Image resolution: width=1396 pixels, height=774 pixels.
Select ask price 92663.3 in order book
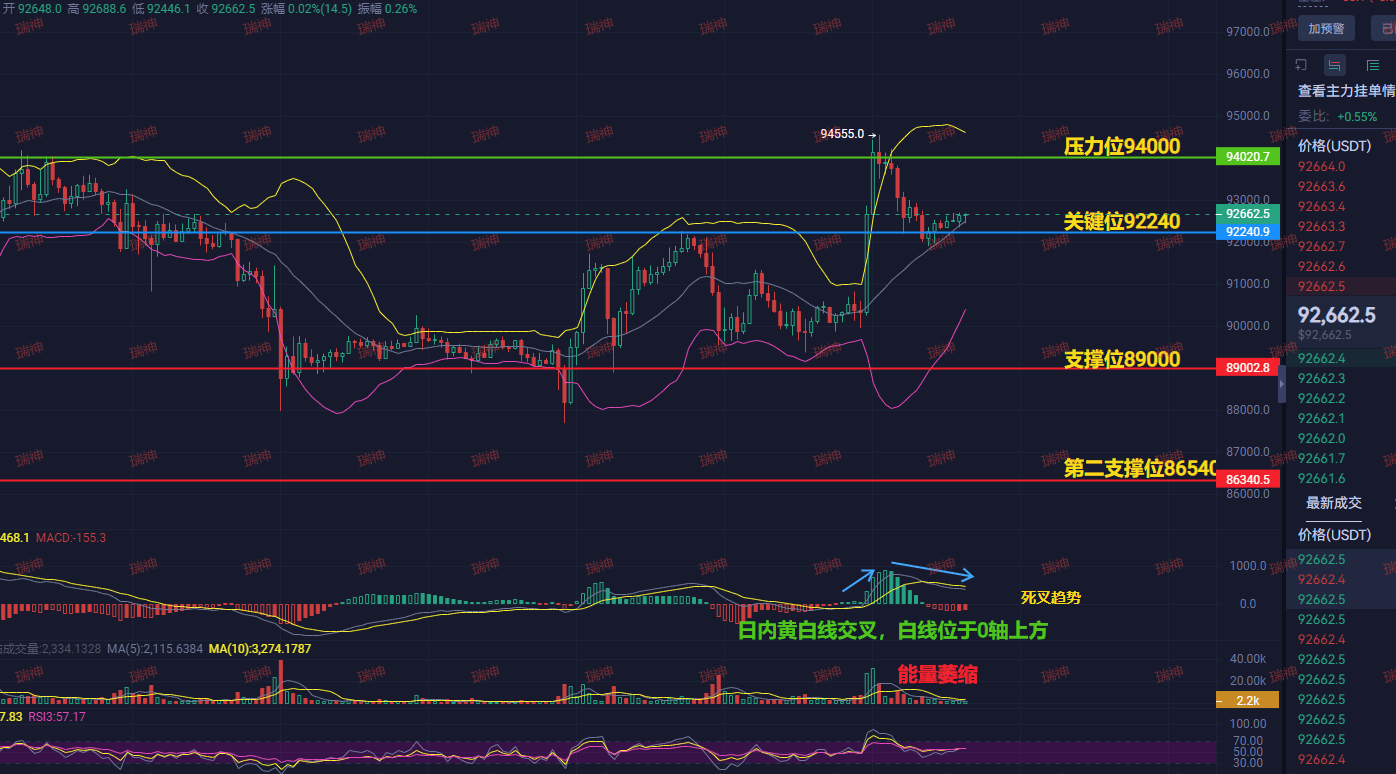point(1321,226)
